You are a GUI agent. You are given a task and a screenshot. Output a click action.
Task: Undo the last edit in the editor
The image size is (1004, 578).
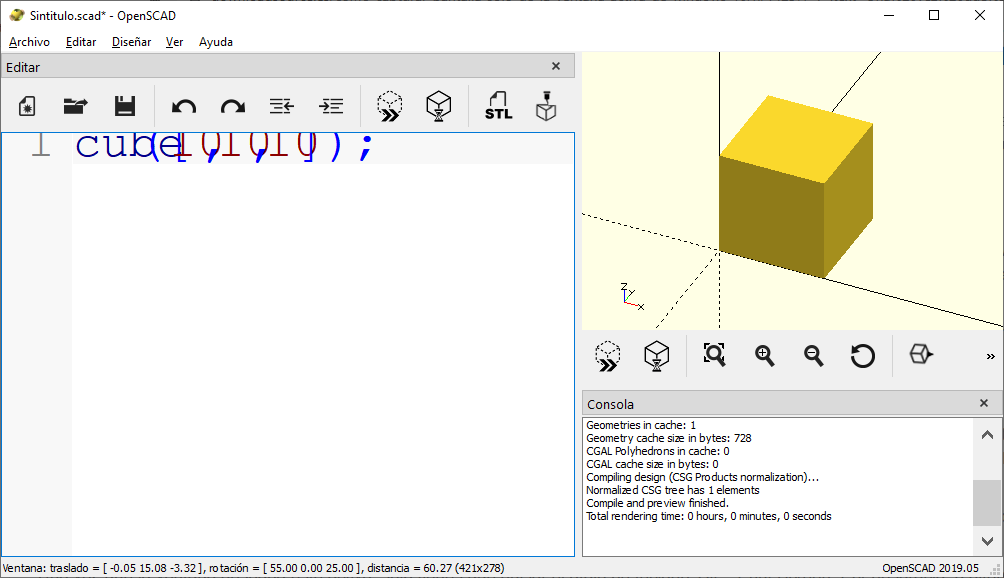(184, 105)
